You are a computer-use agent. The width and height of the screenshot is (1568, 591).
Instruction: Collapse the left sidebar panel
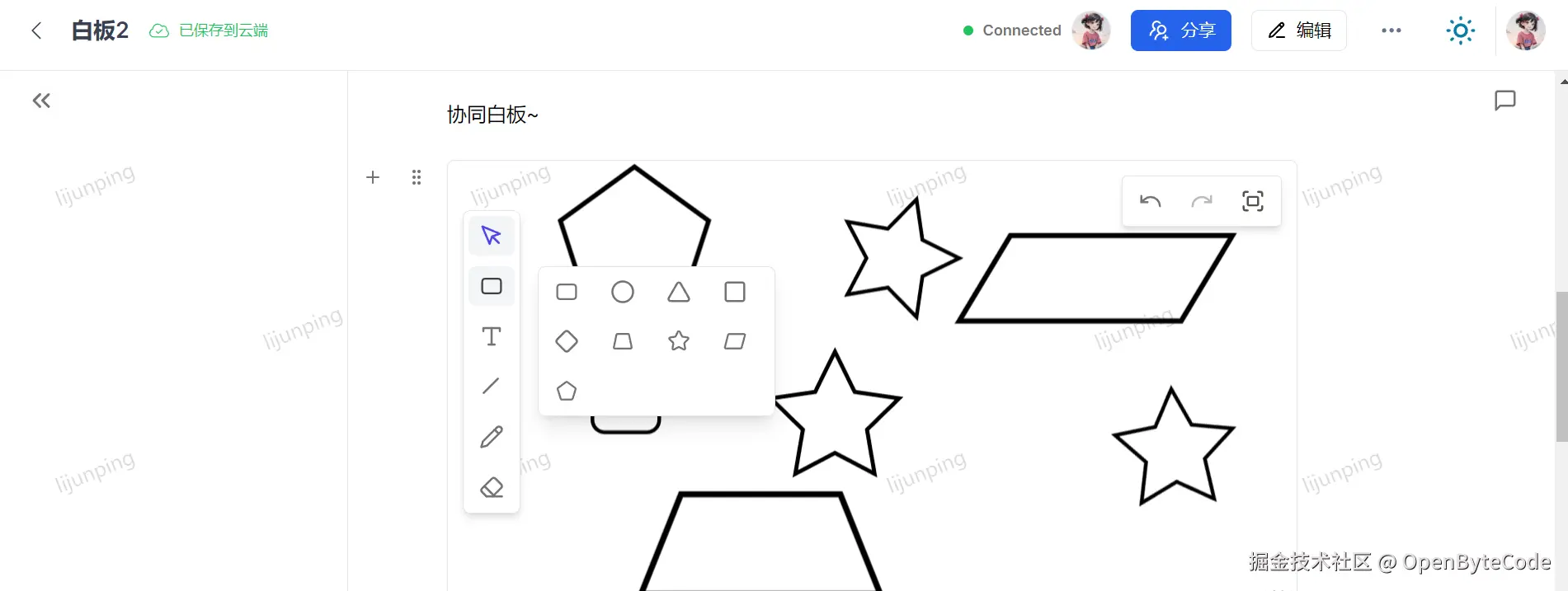pos(41,101)
